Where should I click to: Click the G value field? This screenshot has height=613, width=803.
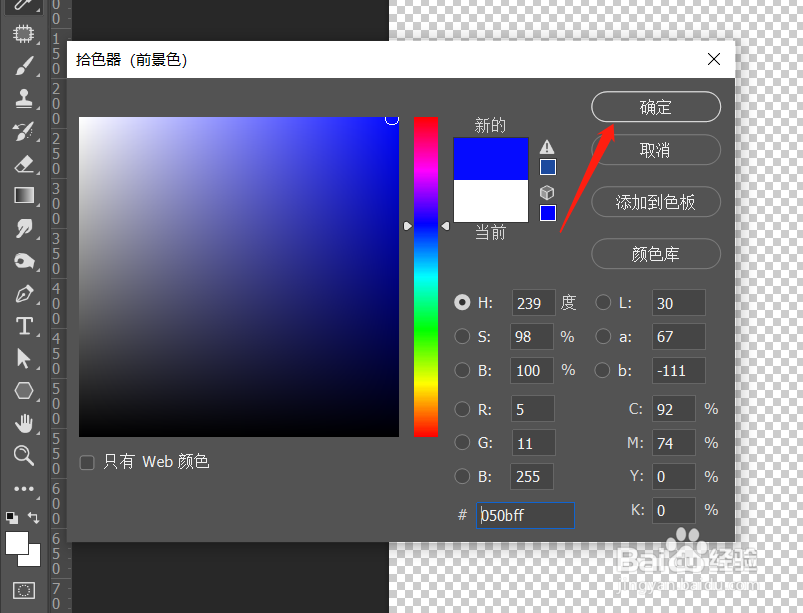[534, 442]
